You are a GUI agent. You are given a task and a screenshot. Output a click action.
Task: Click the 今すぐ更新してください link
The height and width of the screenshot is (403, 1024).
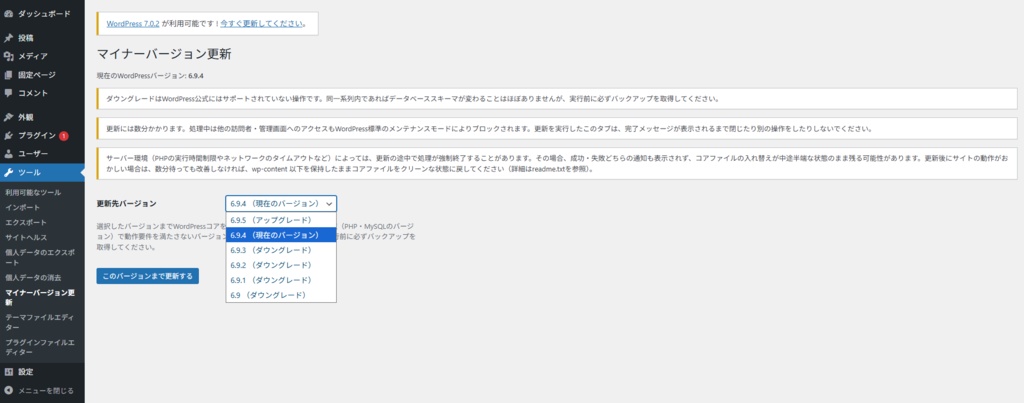tap(262, 23)
